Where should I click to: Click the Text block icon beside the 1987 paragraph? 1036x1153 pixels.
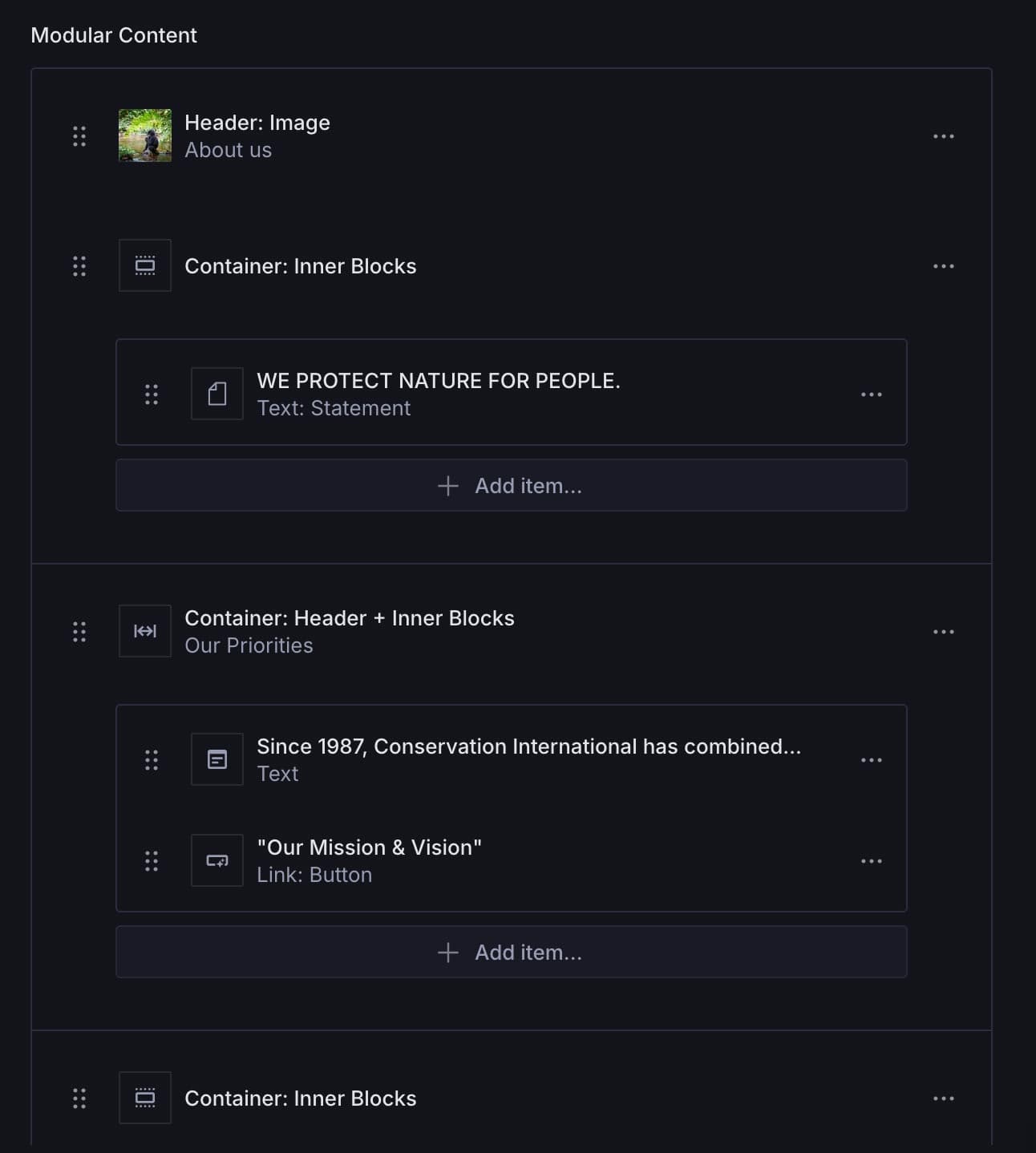[217, 759]
